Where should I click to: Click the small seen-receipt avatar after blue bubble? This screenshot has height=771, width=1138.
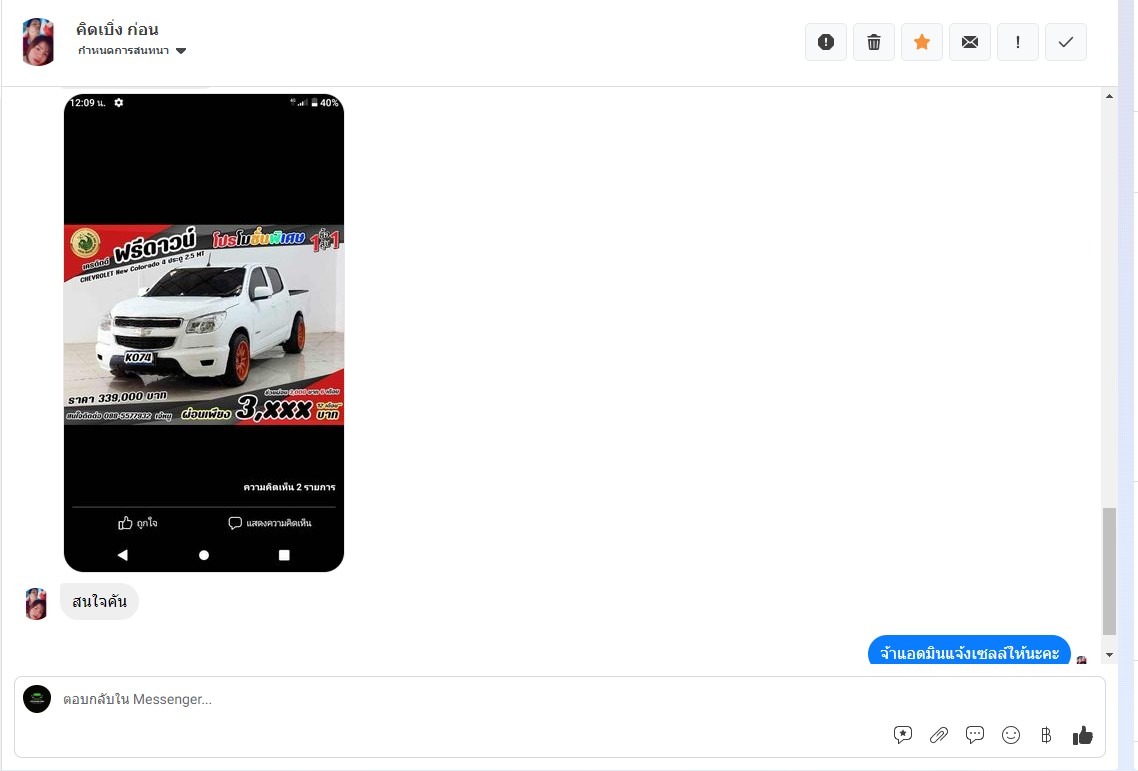pyautogui.click(x=1081, y=660)
